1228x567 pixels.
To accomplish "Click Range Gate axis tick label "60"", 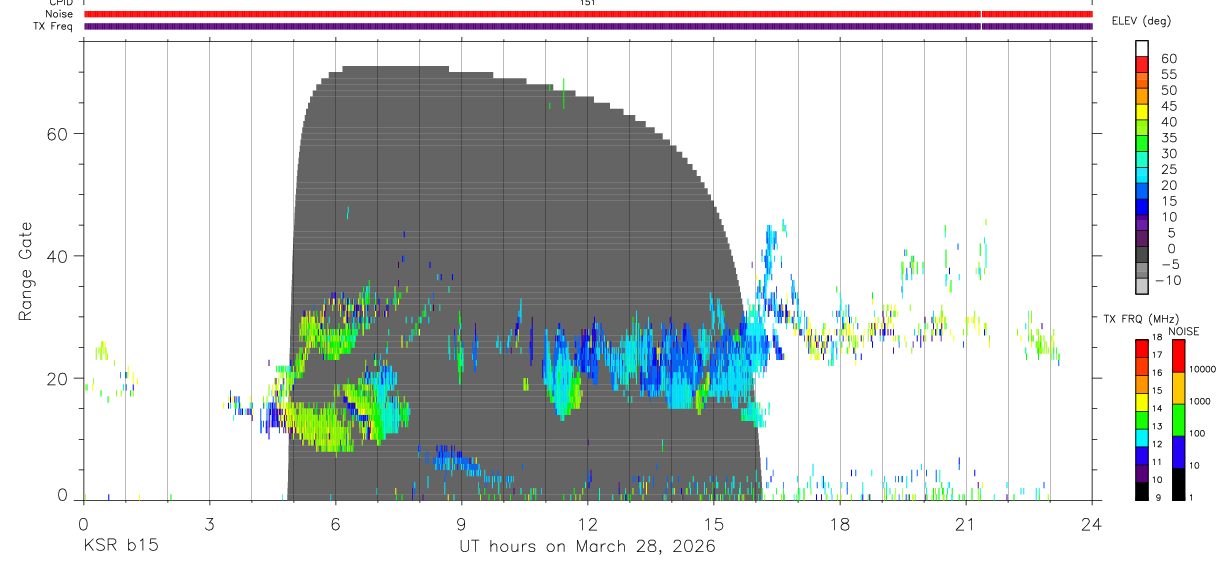I will tap(58, 133).
